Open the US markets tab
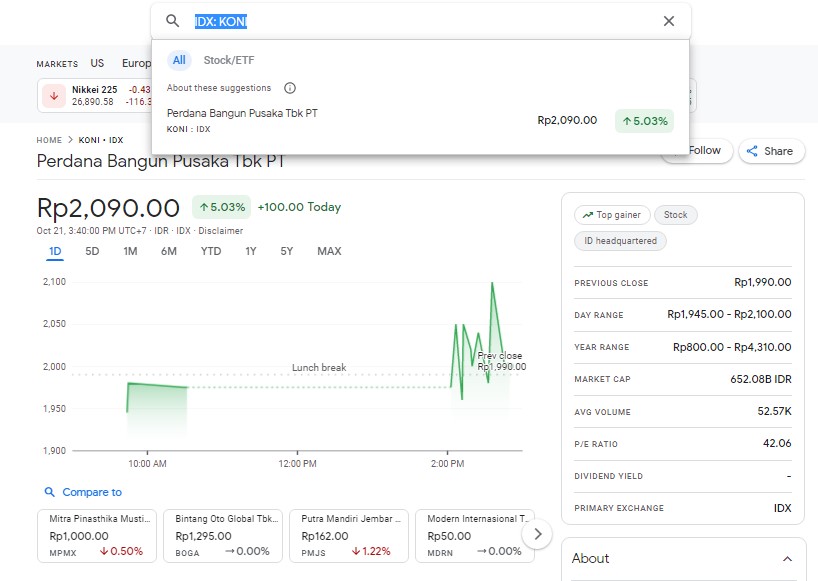 [97, 63]
